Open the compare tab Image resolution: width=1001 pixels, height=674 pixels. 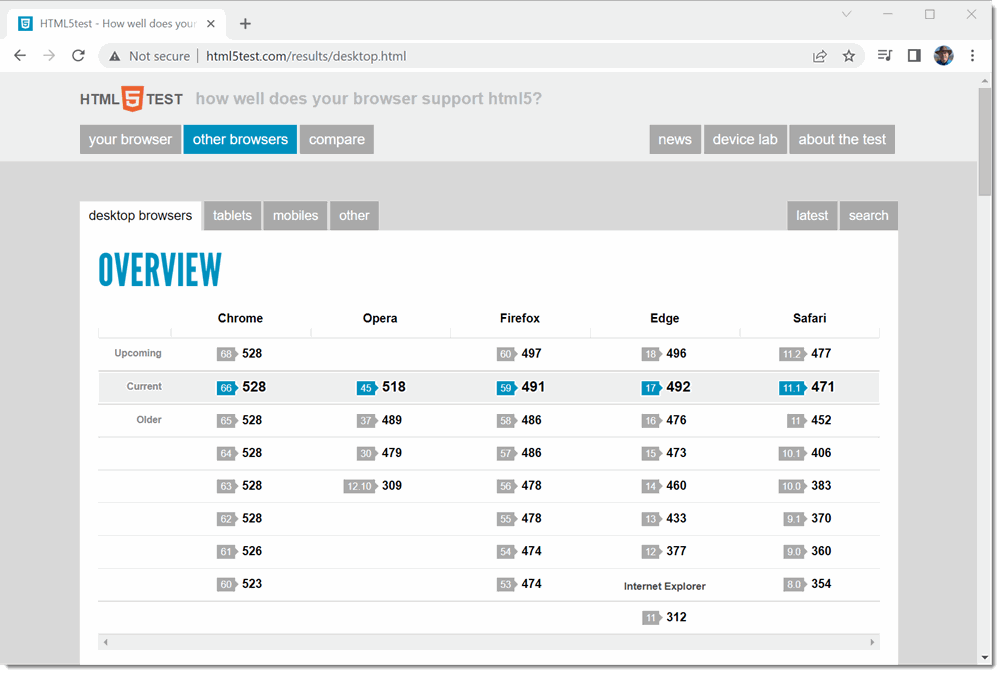(x=336, y=139)
